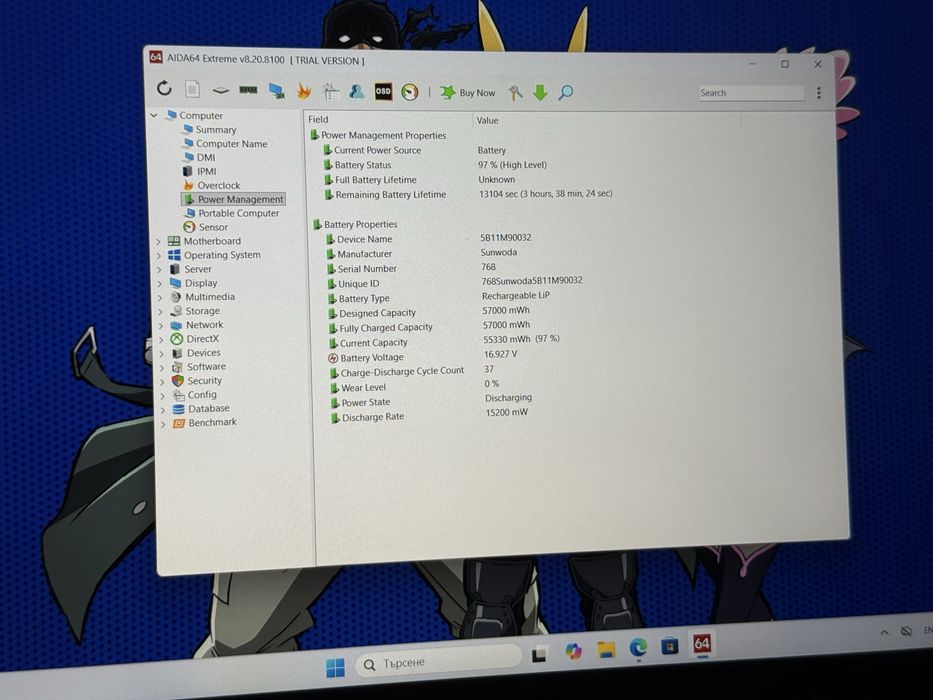Expand the Display node
This screenshot has width=933, height=700.
pos(159,283)
